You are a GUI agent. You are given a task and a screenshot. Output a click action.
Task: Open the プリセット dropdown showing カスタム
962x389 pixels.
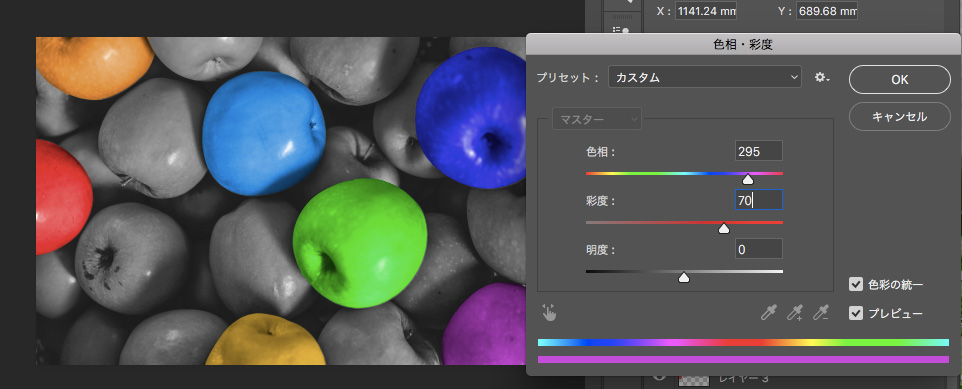click(x=704, y=77)
